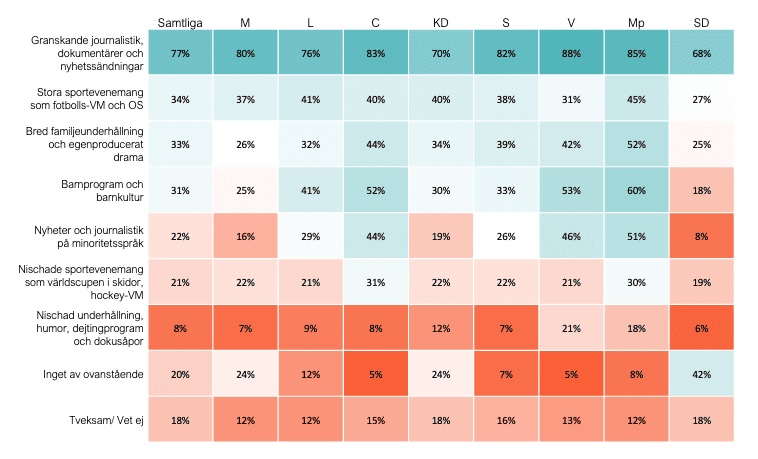This screenshot has width=758, height=459.
Task: Select the 42% cell in the SD column
Action: (701, 372)
